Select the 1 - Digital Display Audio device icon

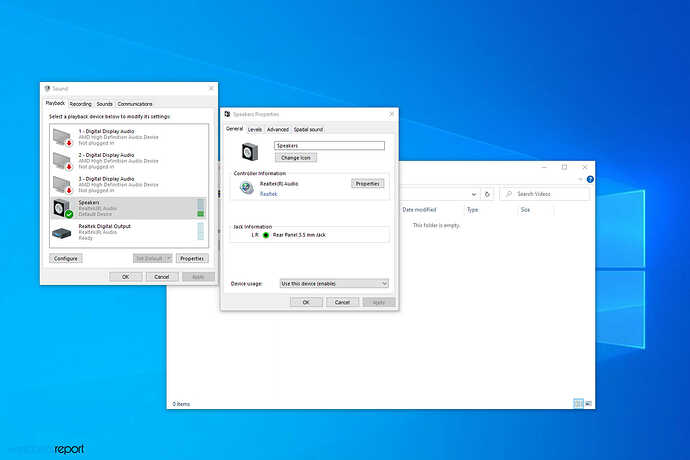click(62, 136)
